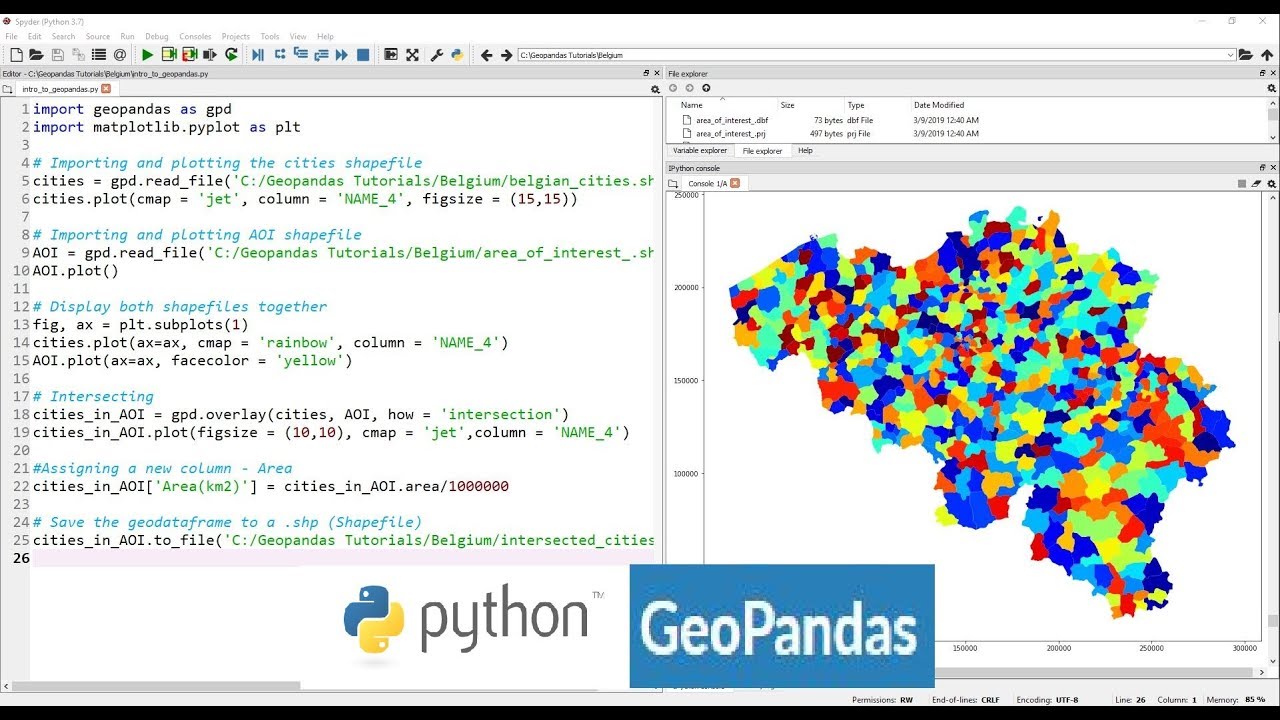
Task: Select the Console 1/A tab
Action: point(708,184)
